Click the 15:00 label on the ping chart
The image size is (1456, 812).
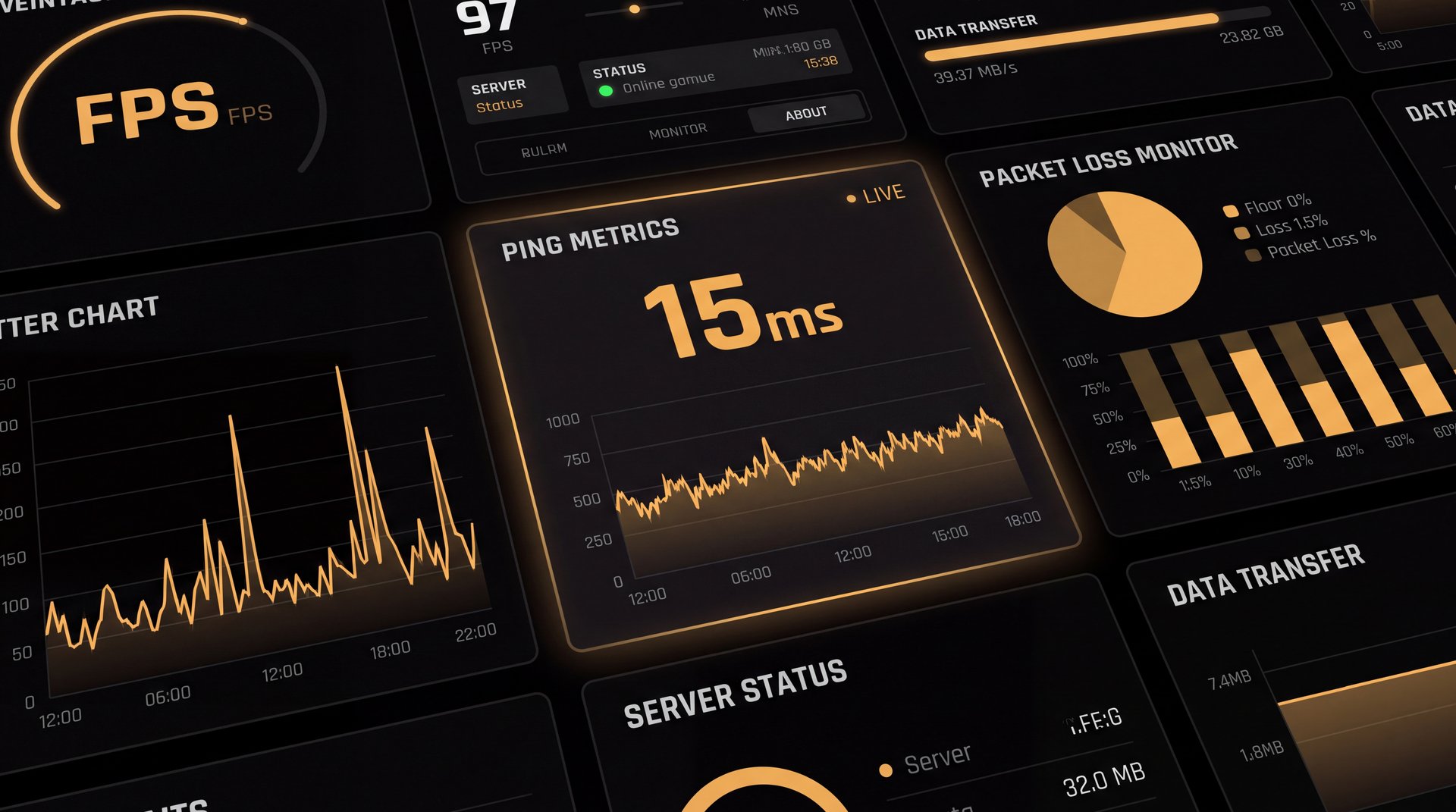tap(949, 534)
